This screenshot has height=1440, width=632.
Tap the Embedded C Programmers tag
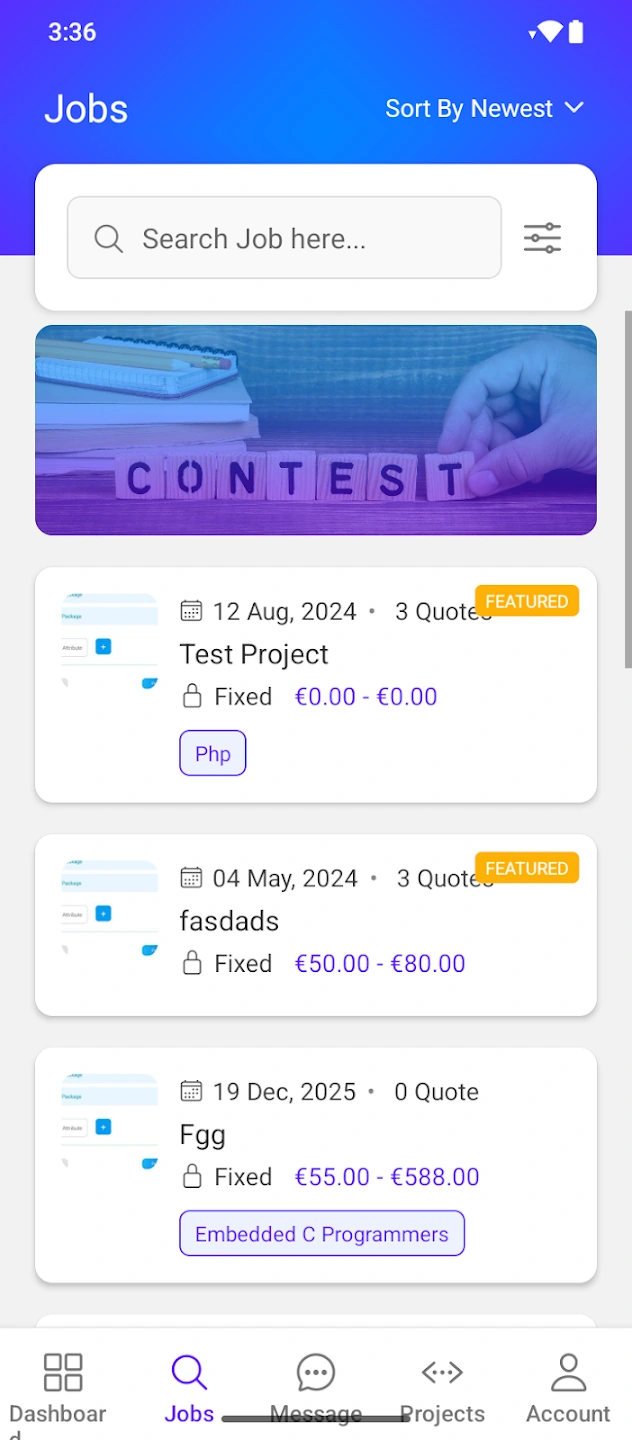[322, 1234]
